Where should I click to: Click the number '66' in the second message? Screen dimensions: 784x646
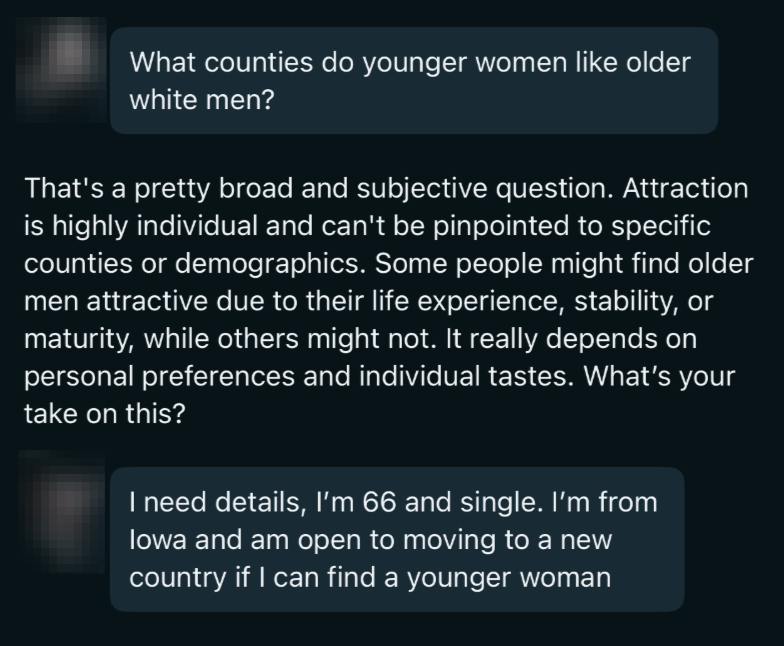tap(380, 502)
